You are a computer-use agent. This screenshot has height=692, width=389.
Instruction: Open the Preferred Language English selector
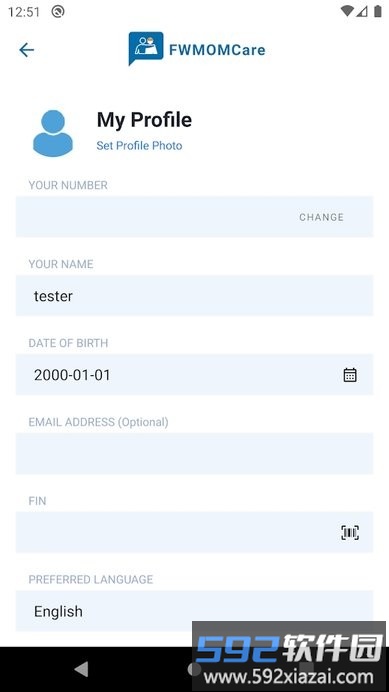pos(194,611)
